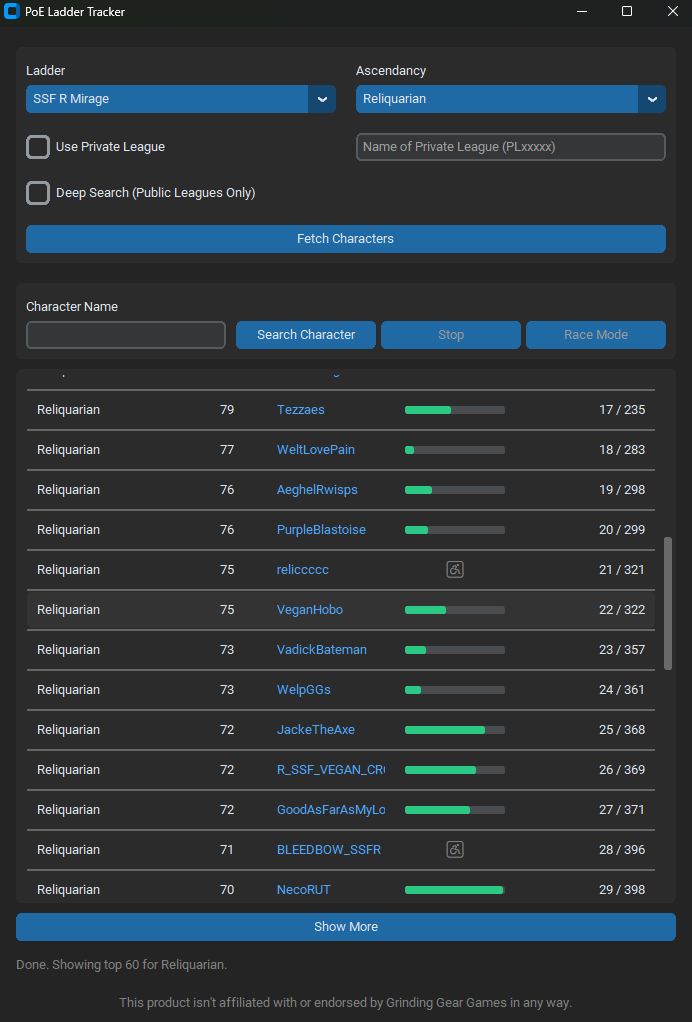This screenshot has width=692, height=1022.
Task: Click rank text 17 / 235
Action: tap(622, 409)
